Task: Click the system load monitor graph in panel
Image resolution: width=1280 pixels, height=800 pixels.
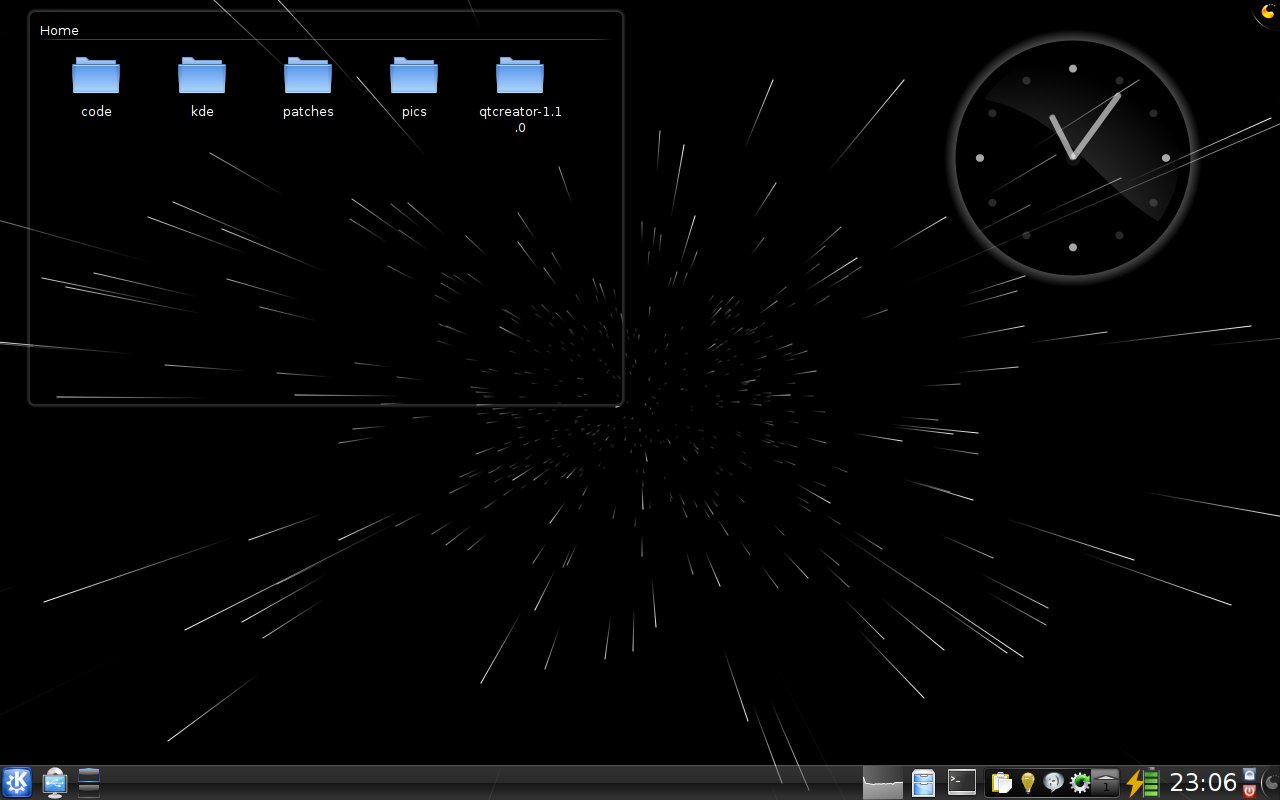Action: (x=882, y=782)
